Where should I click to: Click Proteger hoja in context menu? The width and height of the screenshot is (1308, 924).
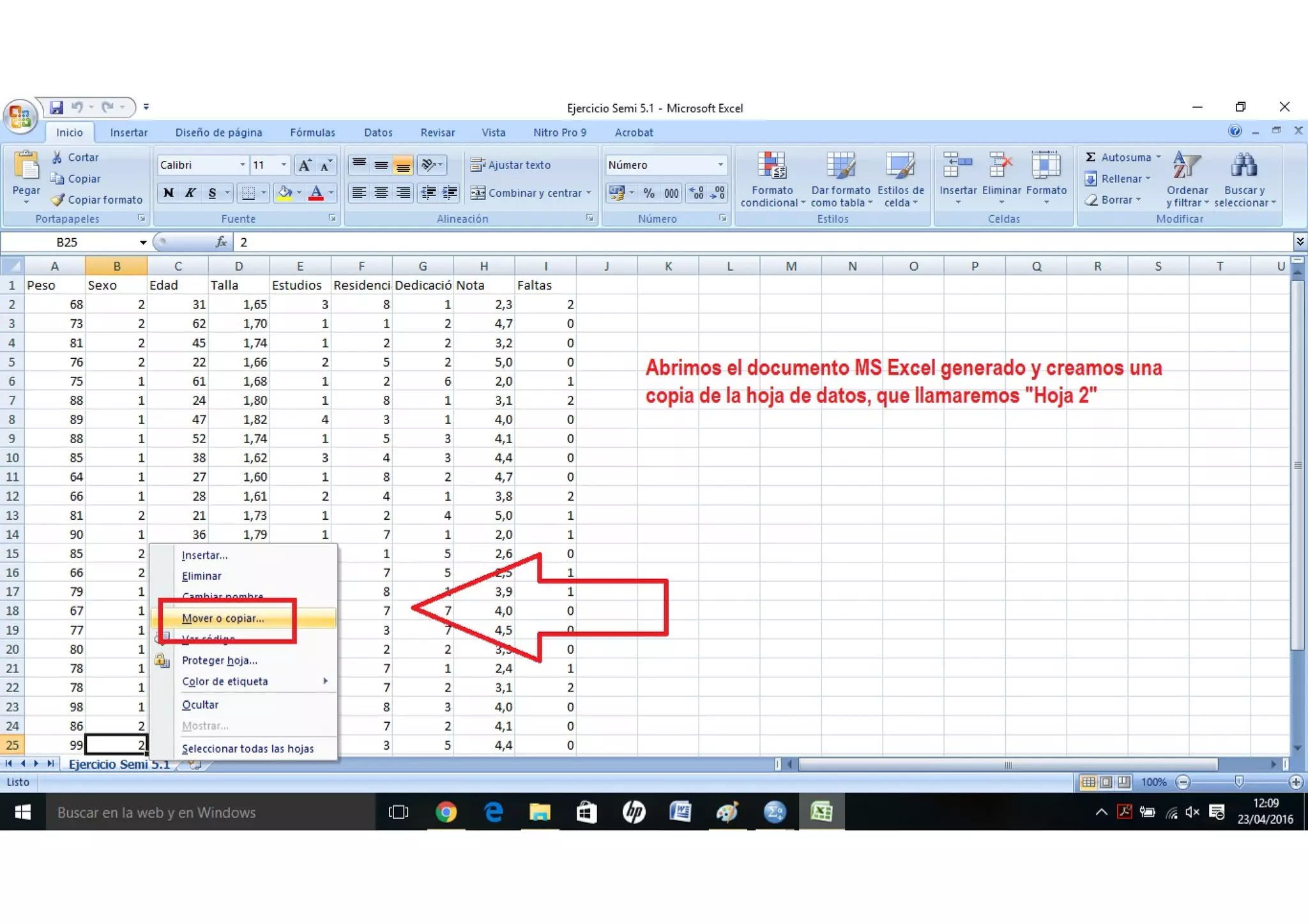[x=219, y=660]
